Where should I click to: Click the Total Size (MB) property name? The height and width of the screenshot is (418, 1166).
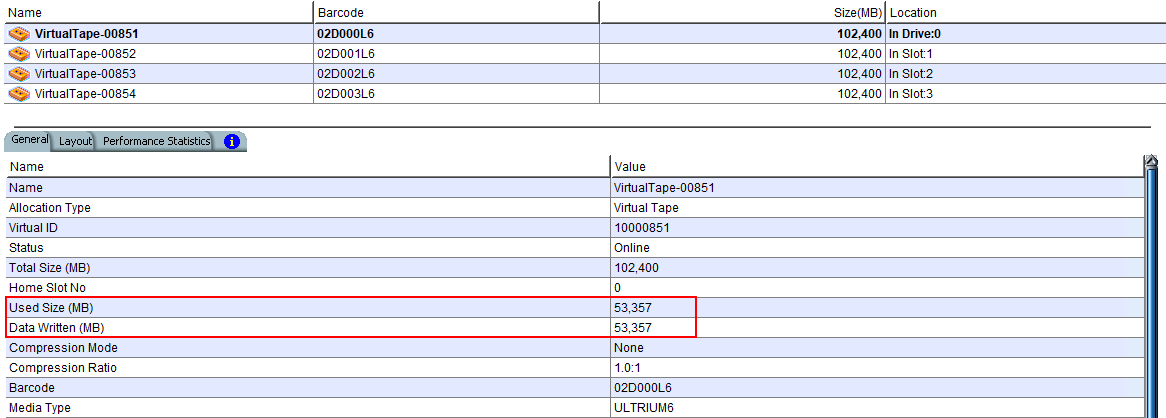(50, 268)
